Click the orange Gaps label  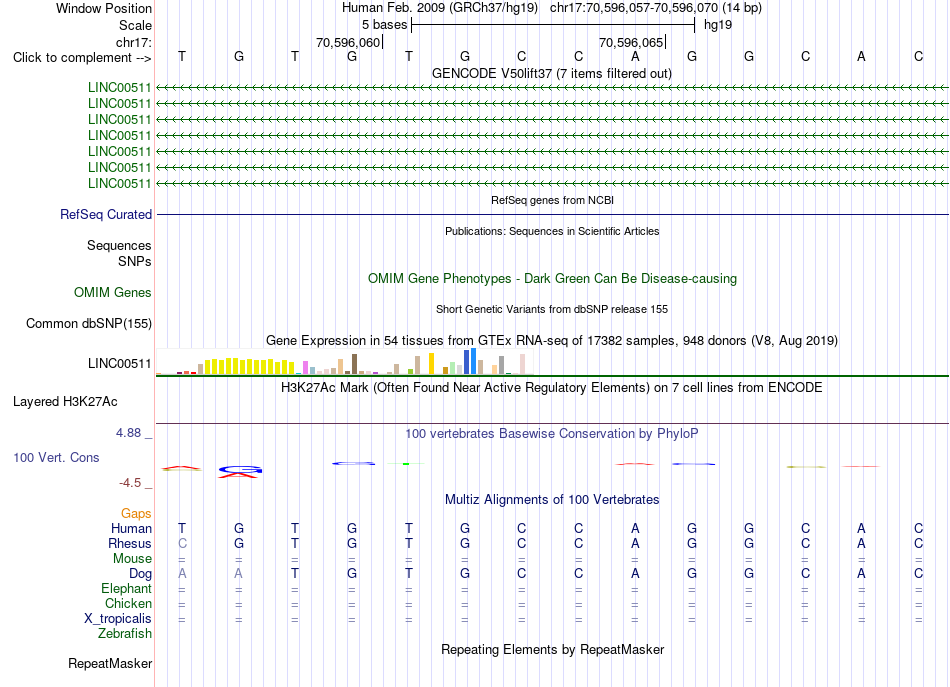(x=136, y=514)
